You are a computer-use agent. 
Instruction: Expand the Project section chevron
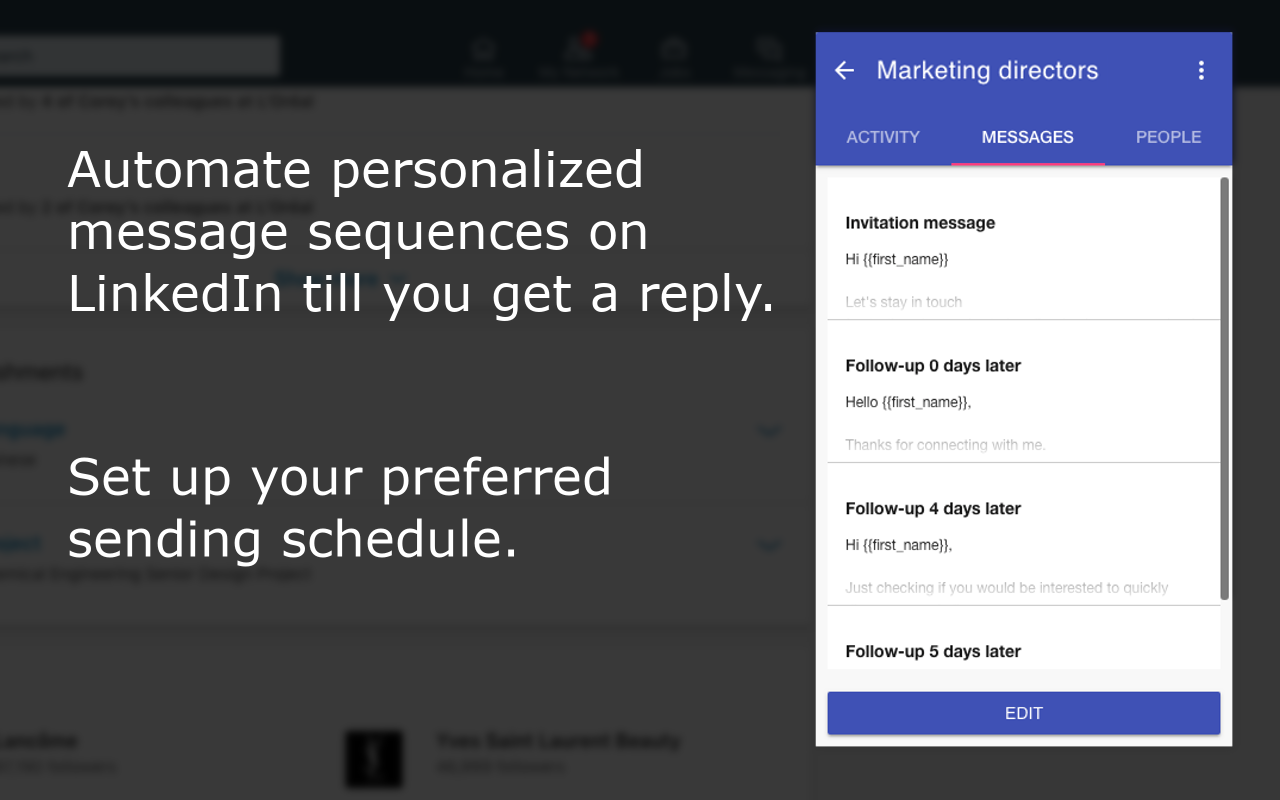point(769,546)
